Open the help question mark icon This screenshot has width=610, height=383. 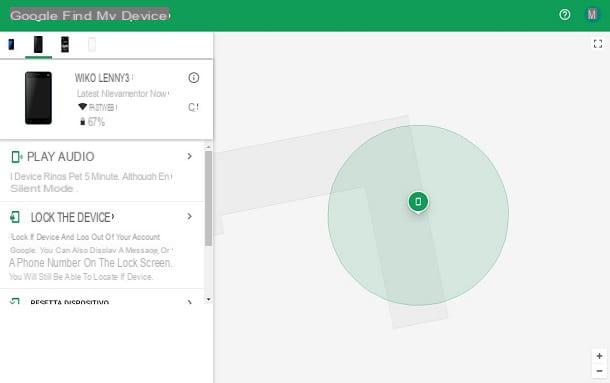tap(564, 15)
